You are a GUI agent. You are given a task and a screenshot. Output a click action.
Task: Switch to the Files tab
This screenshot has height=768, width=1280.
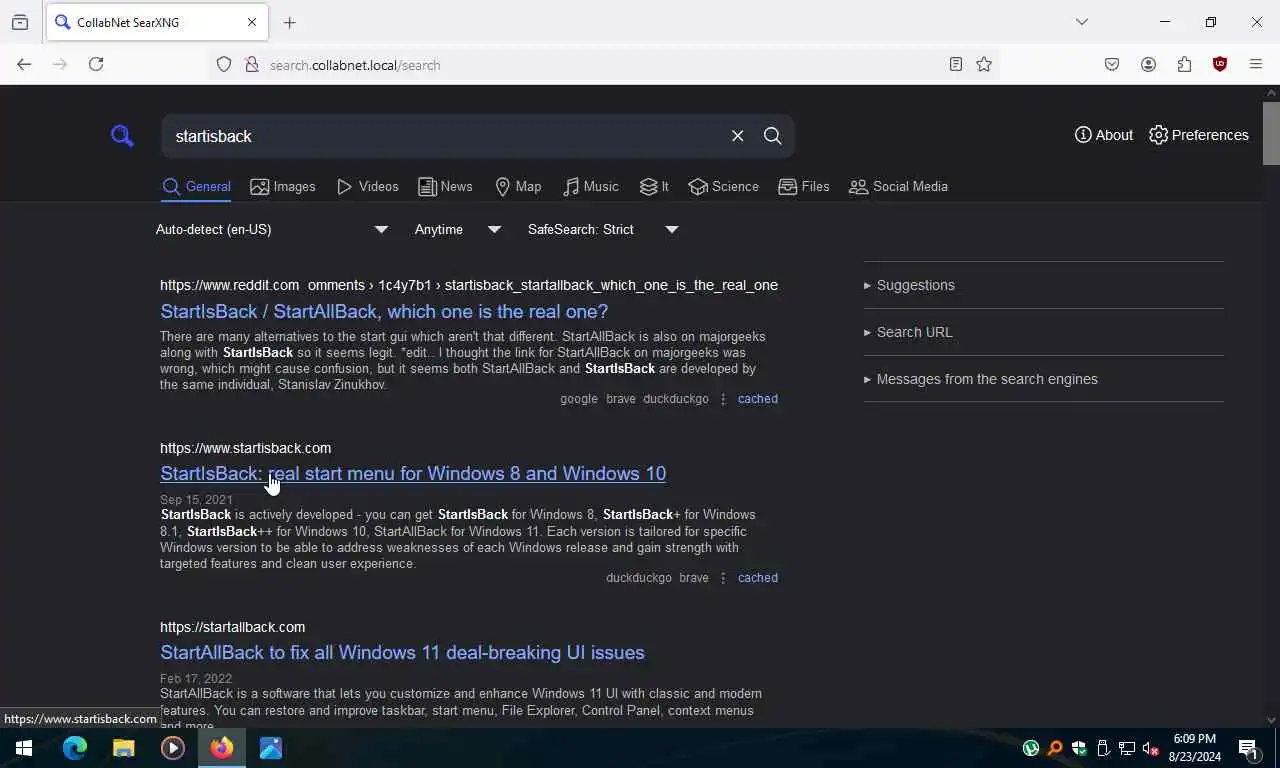[x=804, y=186]
